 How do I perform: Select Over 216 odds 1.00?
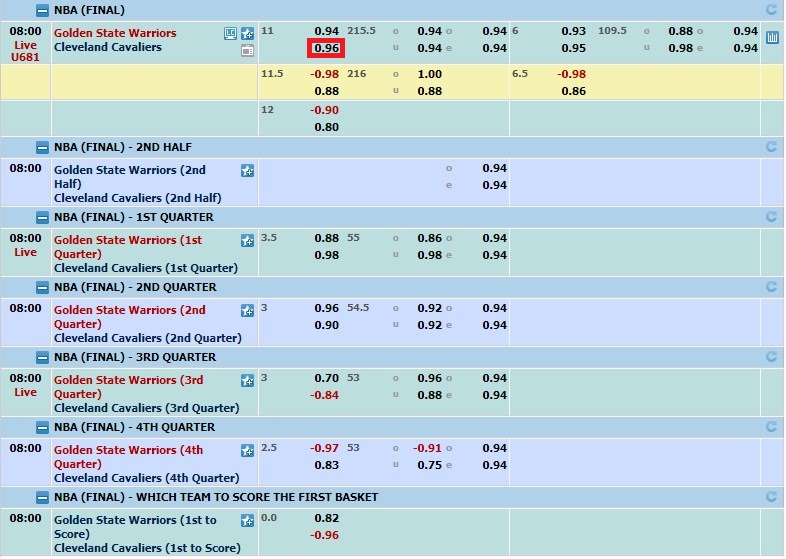tap(429, 74)
